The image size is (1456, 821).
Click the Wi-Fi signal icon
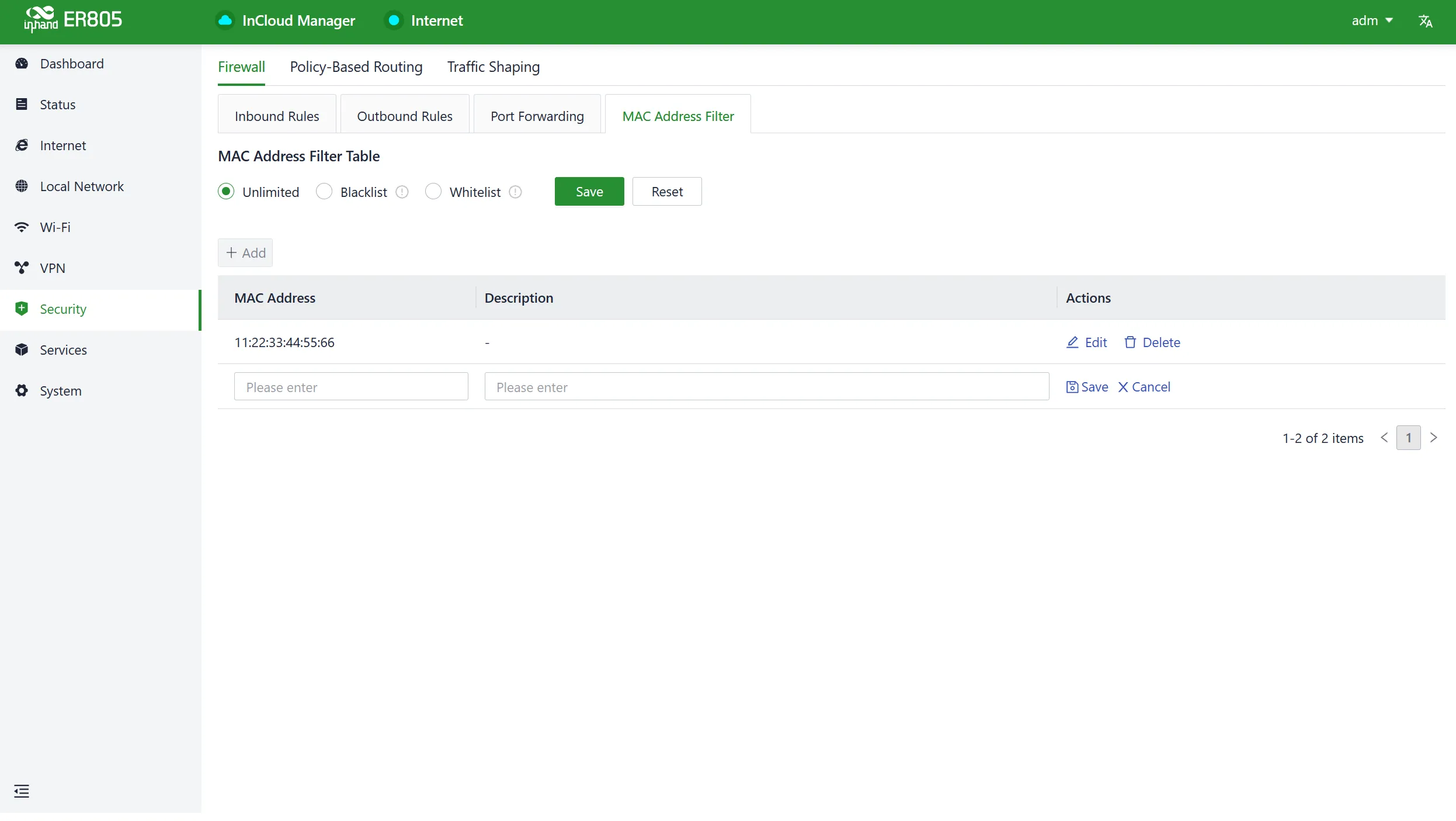[x=22, y=227]
